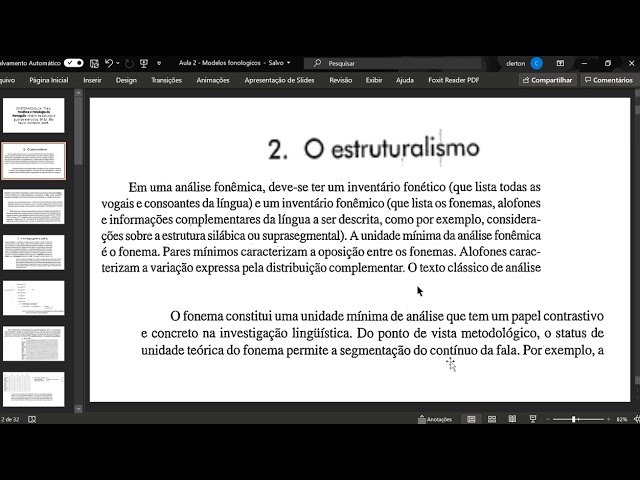Click thumbnail pane scroll down arrow
The image size is (640, 480).
click(x=79, y=409)
